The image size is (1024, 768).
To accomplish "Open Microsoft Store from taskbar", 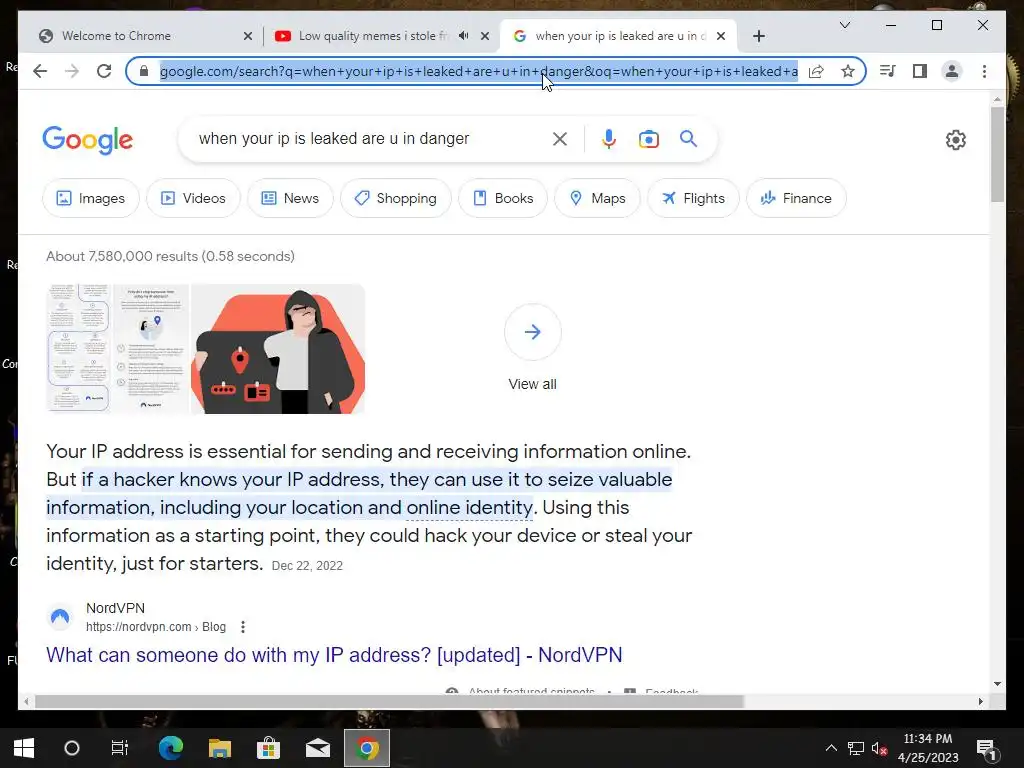I will [x=268, y=748].
